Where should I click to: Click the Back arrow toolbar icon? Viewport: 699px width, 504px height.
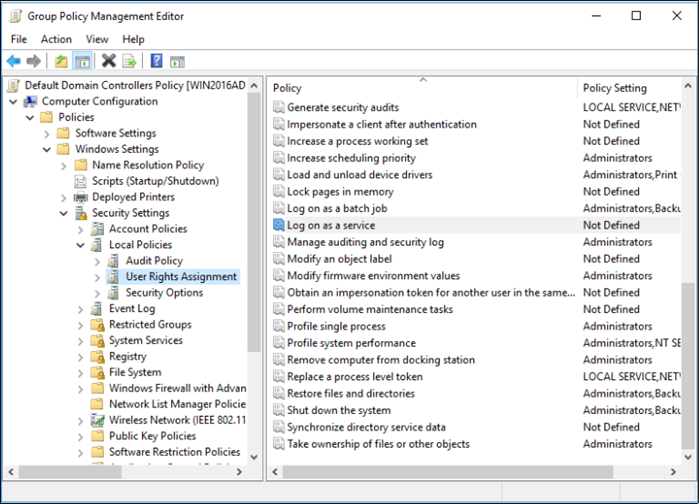coord(13,61)
